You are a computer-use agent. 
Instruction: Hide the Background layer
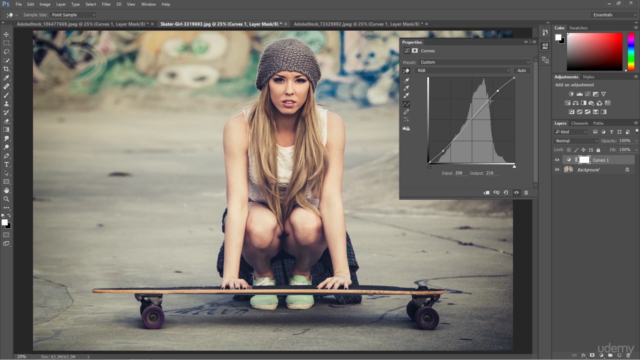[x=557, y=170]
